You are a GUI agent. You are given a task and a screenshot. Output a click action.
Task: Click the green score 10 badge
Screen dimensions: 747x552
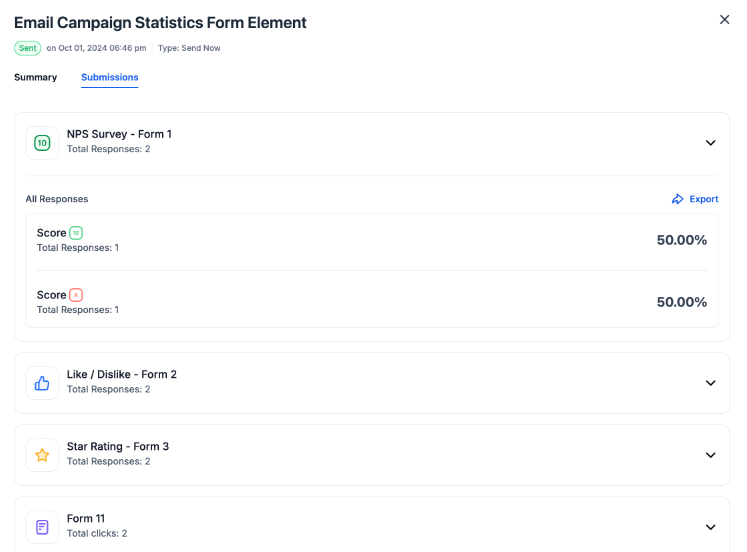pos(76,233)
